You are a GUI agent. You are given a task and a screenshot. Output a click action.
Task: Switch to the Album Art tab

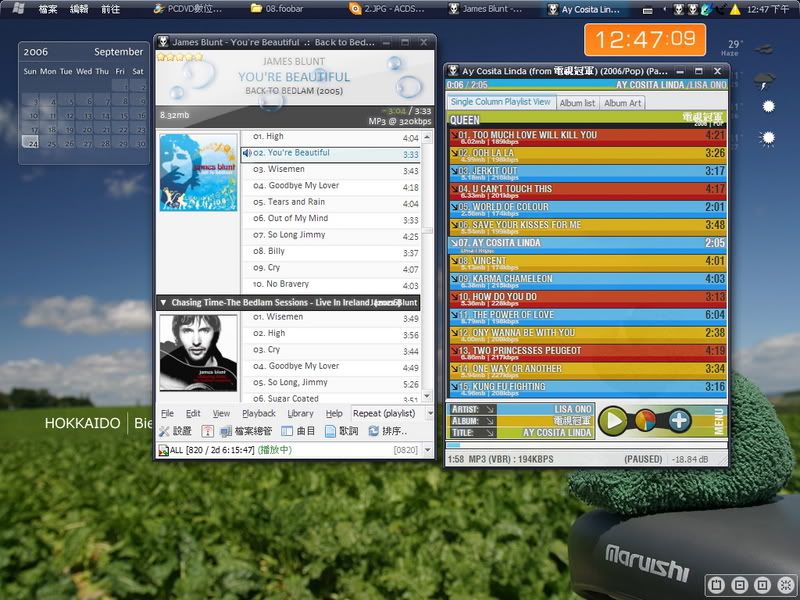click(622, 103)
